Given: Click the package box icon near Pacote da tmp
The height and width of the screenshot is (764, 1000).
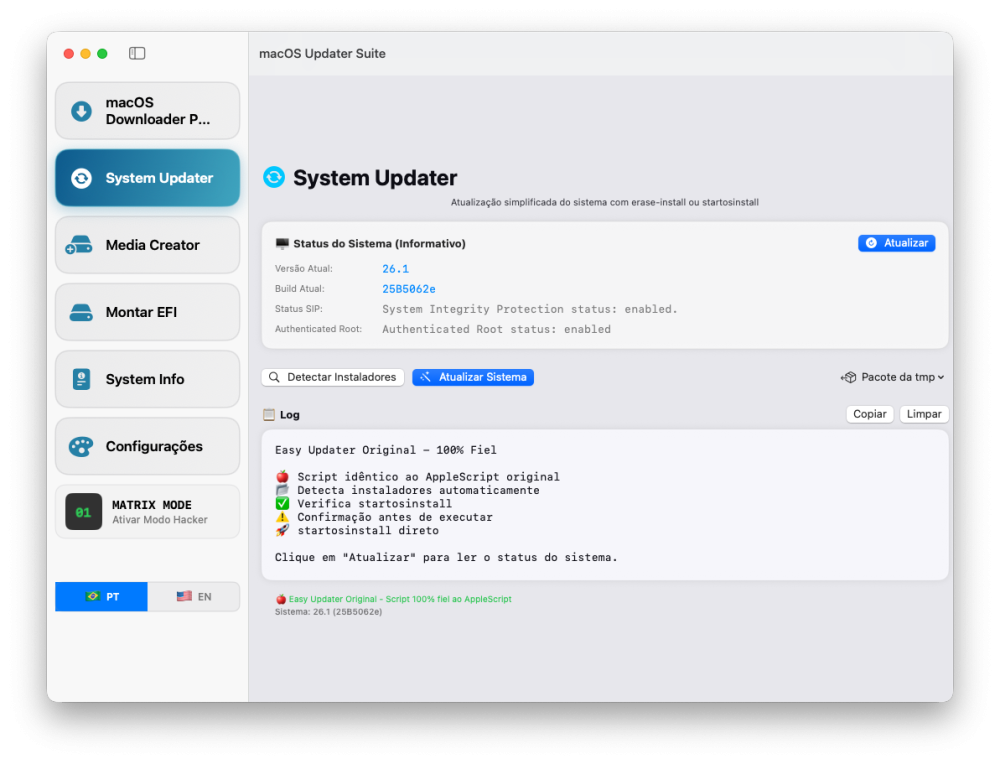Looking at the screenshot, I should click(848, 378).
